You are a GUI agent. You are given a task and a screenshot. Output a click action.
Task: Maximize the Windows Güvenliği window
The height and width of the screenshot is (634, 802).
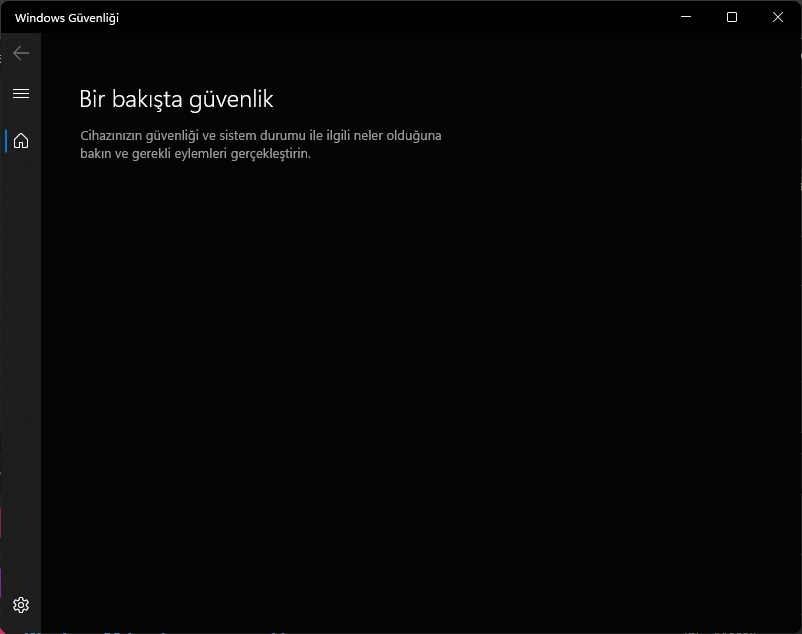coord(732,17)
